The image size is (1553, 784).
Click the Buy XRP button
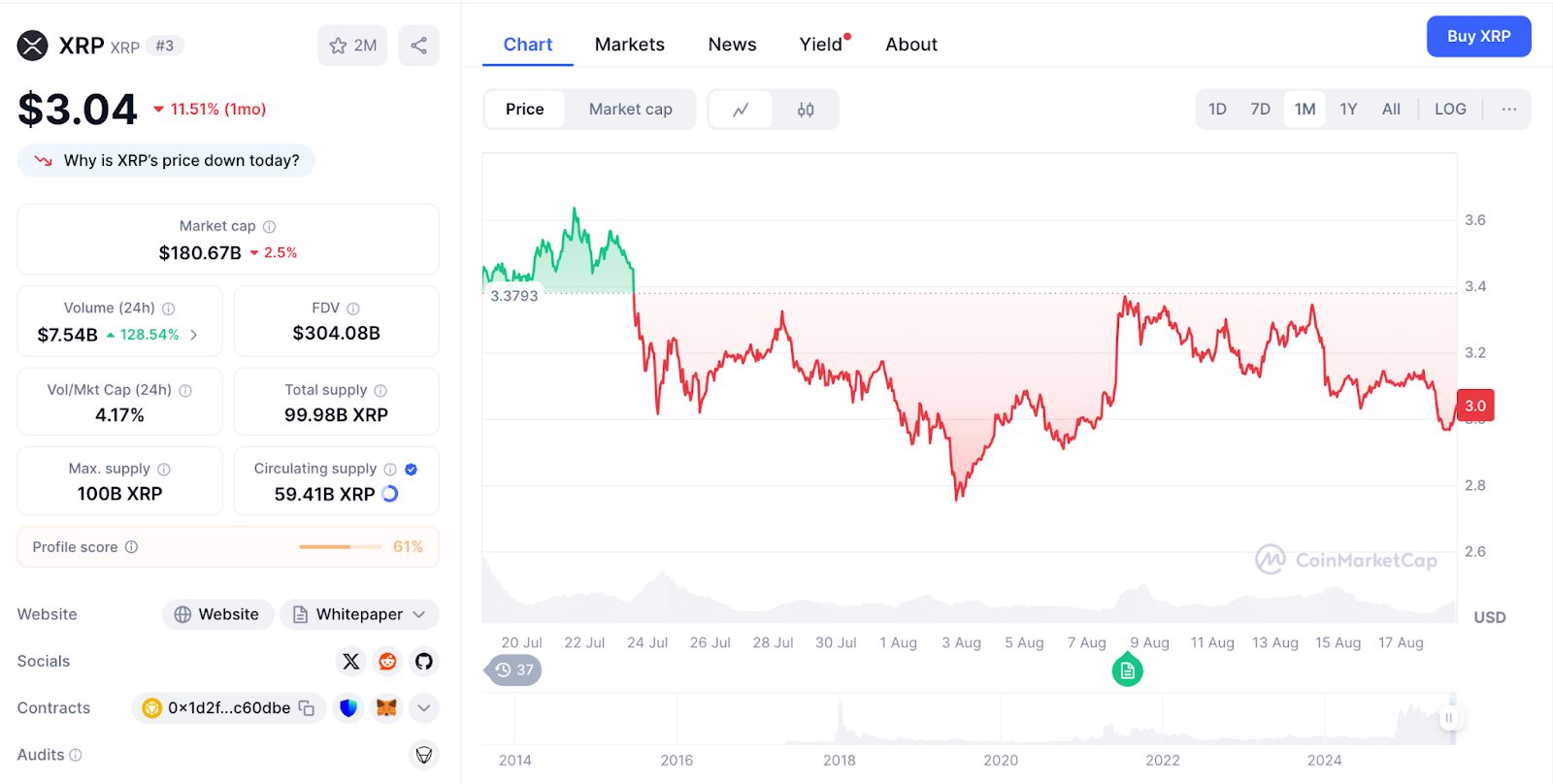pyautogui.click(x=1477, y=36)
